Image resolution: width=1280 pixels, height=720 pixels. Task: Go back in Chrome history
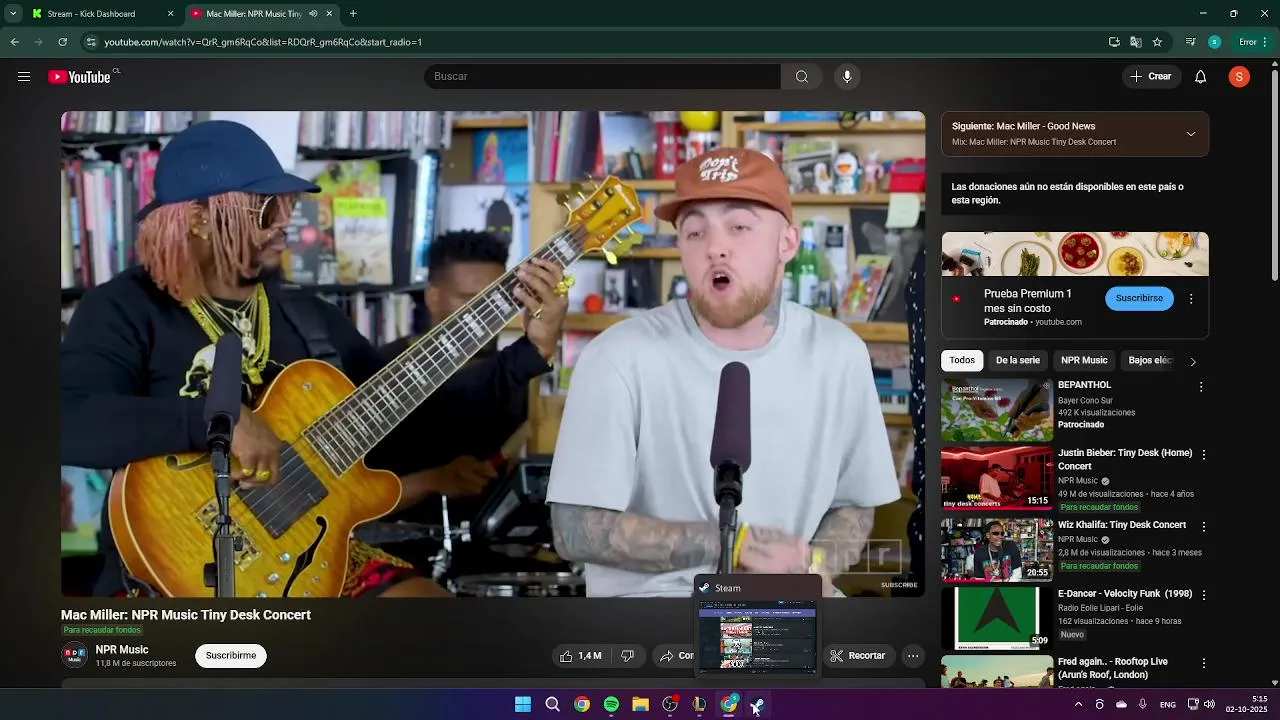click(x=14, y=42)
